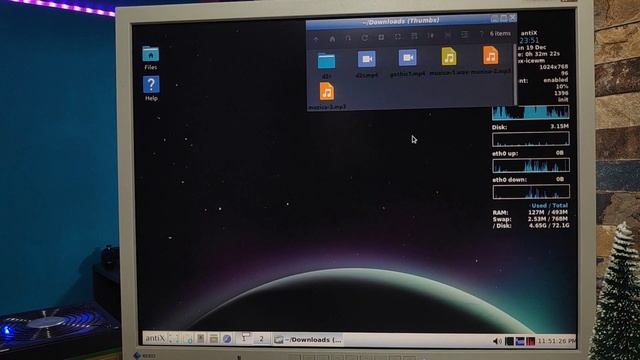Click the Disk usage graph

(531, 139)
